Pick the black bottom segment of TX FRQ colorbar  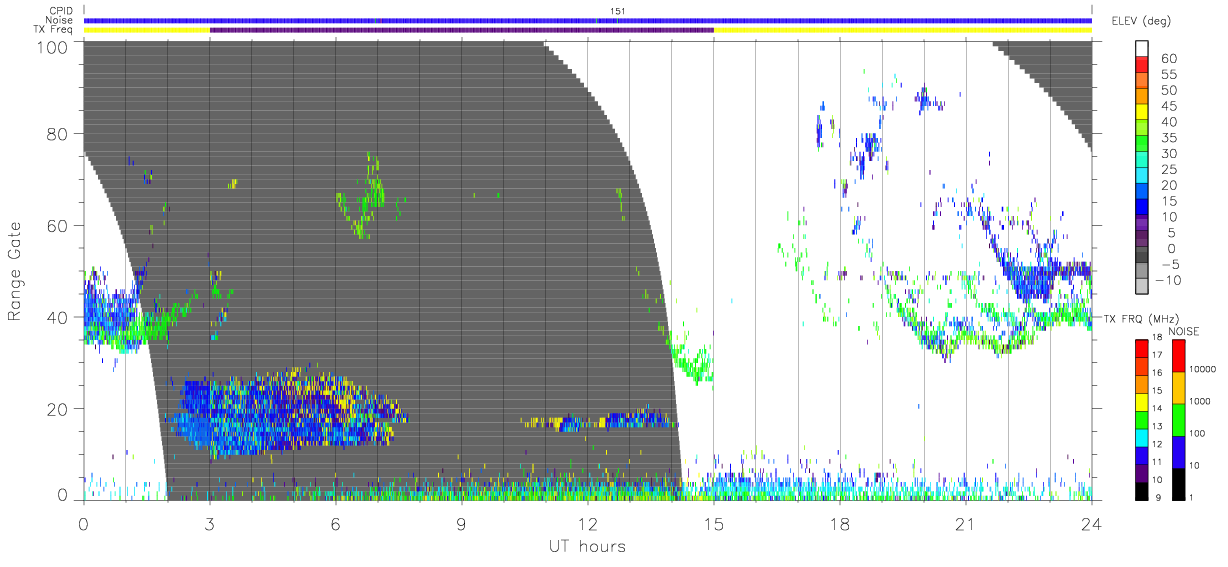(1143, 489)
